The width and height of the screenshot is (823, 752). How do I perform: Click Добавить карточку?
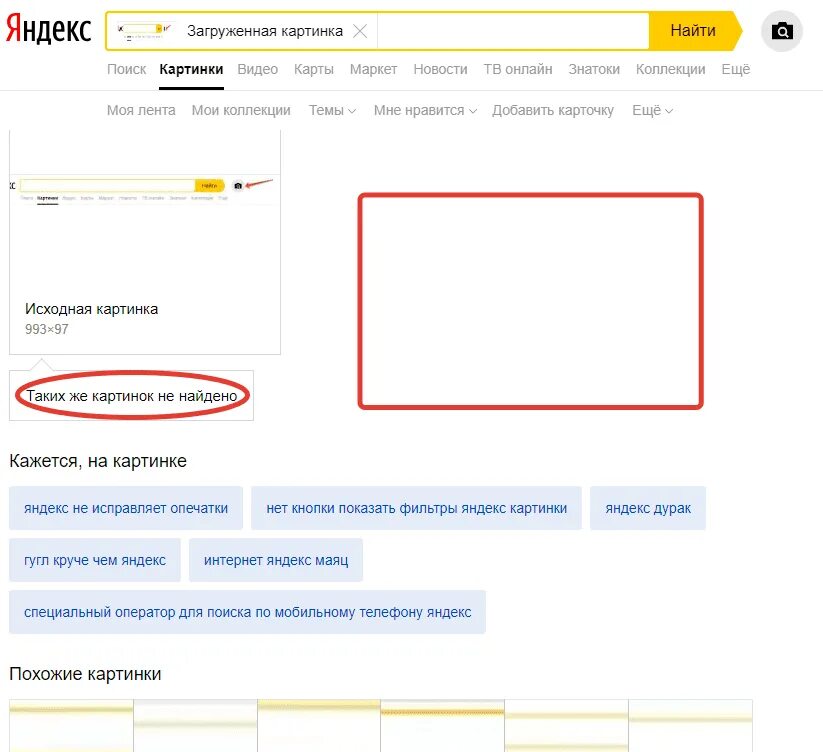(x=553, y=110)
